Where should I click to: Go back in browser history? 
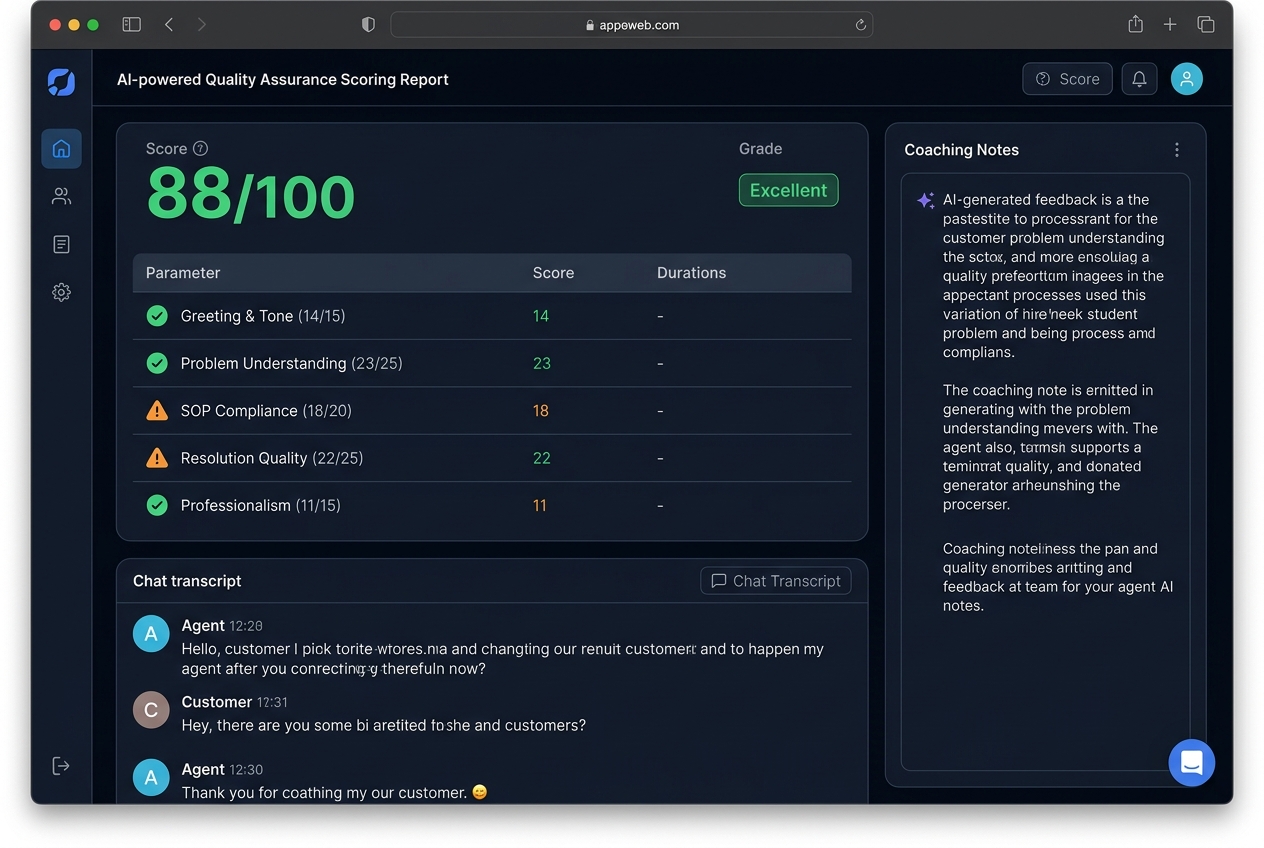(169, 25)
